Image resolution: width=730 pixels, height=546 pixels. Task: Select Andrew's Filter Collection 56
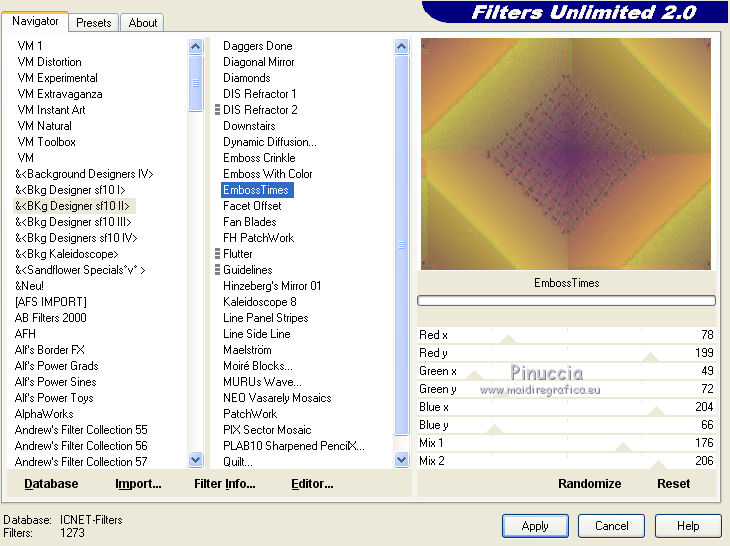click(81, 446)
